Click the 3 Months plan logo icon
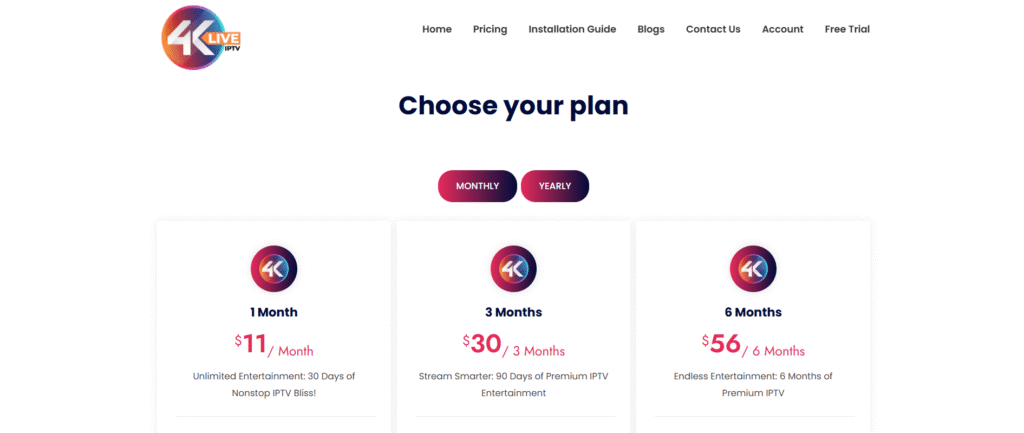The height and width of the screenshot is (433, 1024). [x=513, y=269]
